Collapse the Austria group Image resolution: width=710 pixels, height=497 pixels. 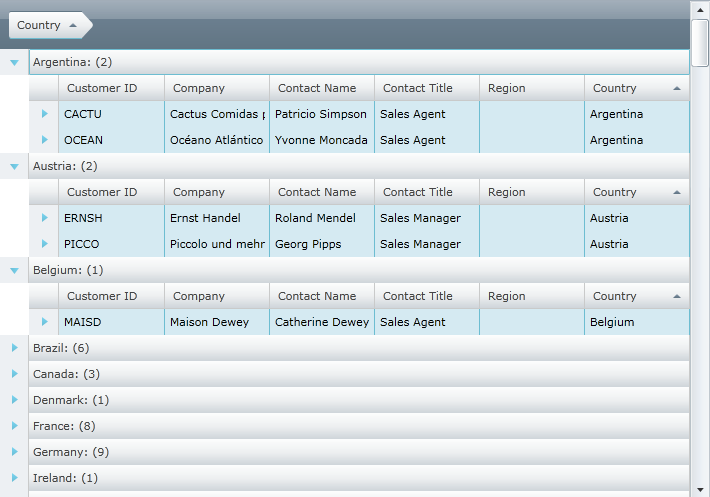(14, 167)
